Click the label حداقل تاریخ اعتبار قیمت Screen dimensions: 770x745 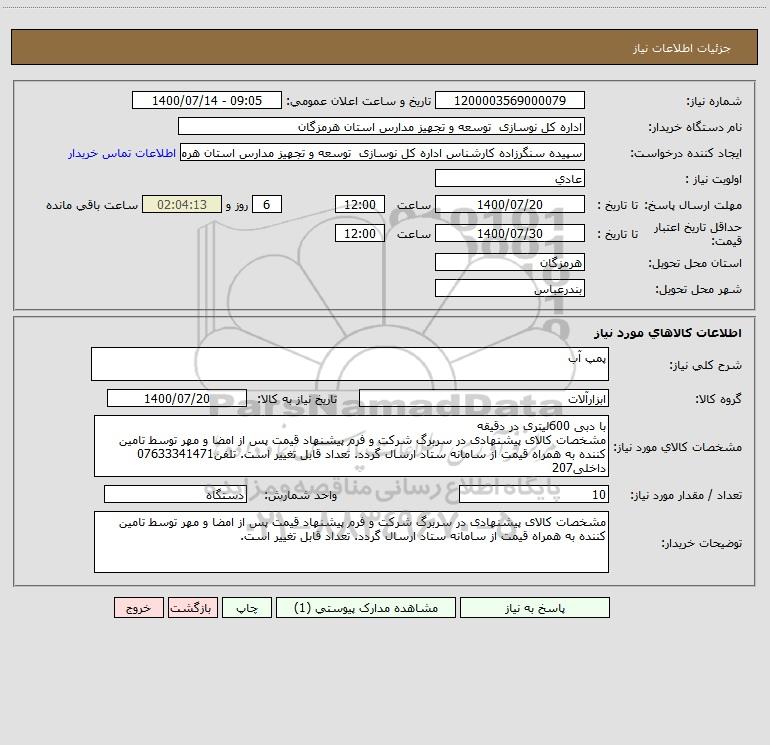coord(697,234)
